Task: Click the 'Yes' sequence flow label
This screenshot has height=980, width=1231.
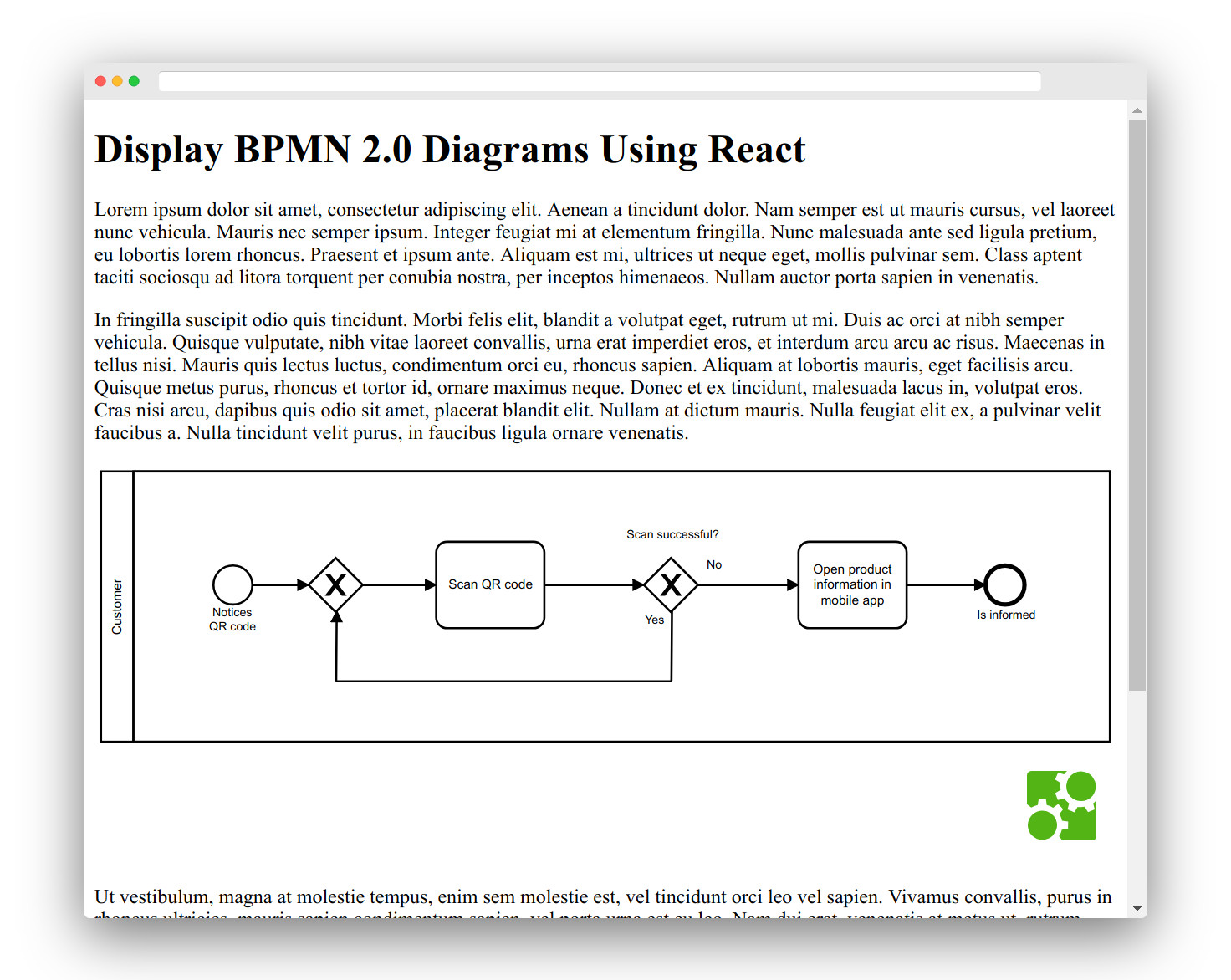Action: [x=654, y=620]
